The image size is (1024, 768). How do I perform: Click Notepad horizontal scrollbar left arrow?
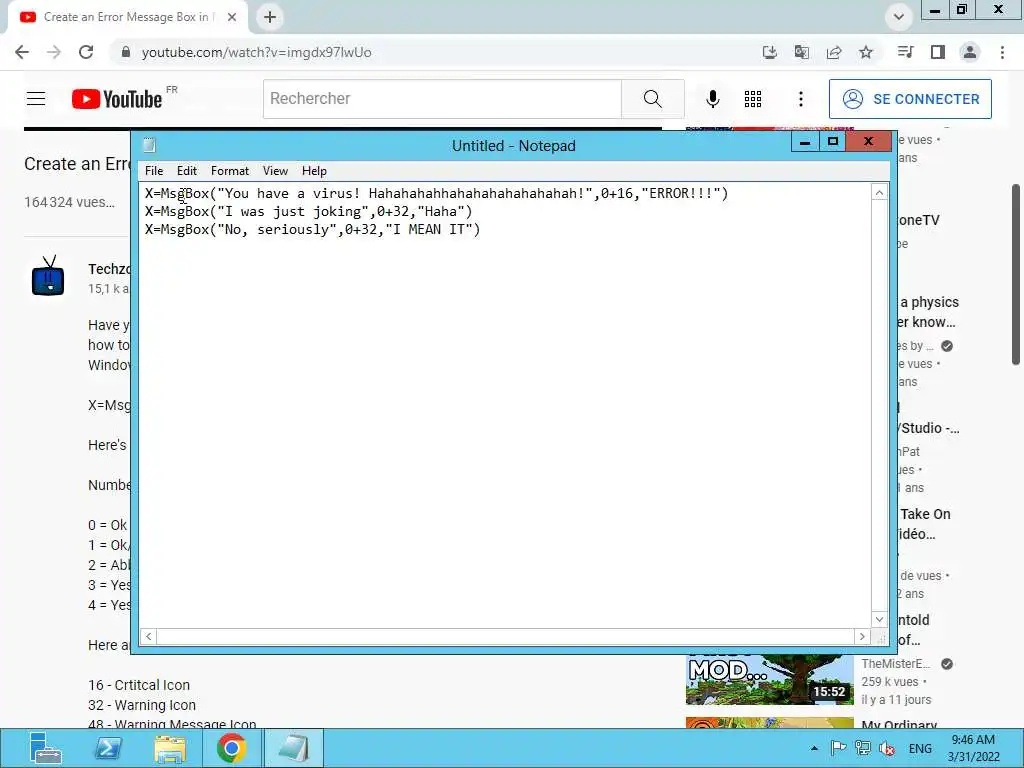[148, 636]
